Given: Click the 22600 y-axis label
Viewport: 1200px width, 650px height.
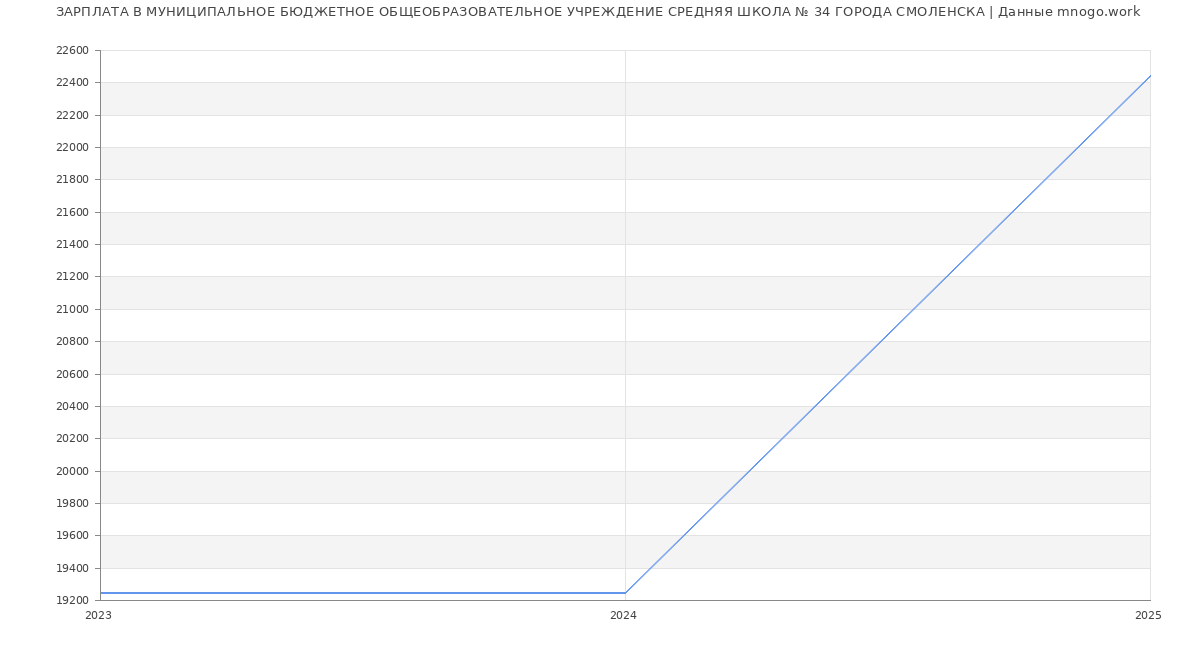Looking at the screenshot, I should click(x=72, y=50).
